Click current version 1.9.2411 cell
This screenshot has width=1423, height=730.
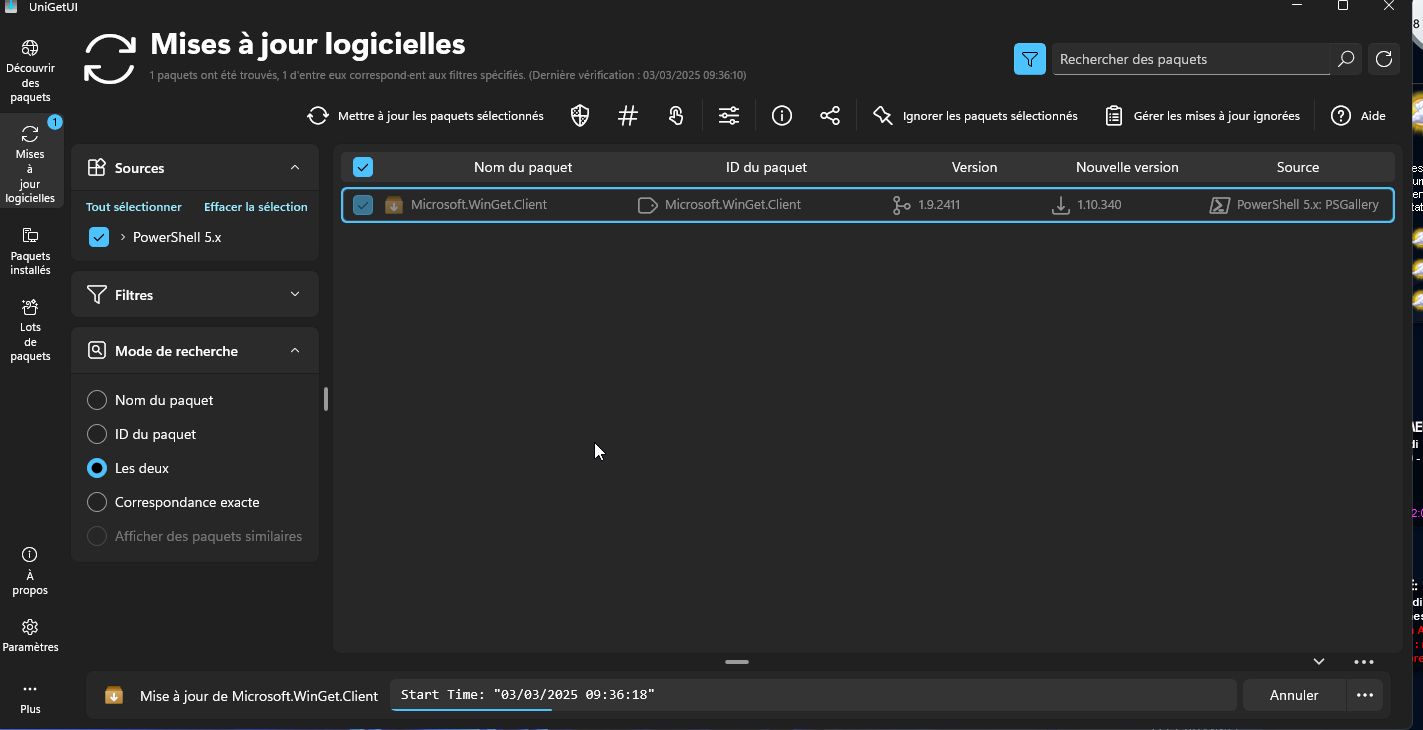(939, 205)
